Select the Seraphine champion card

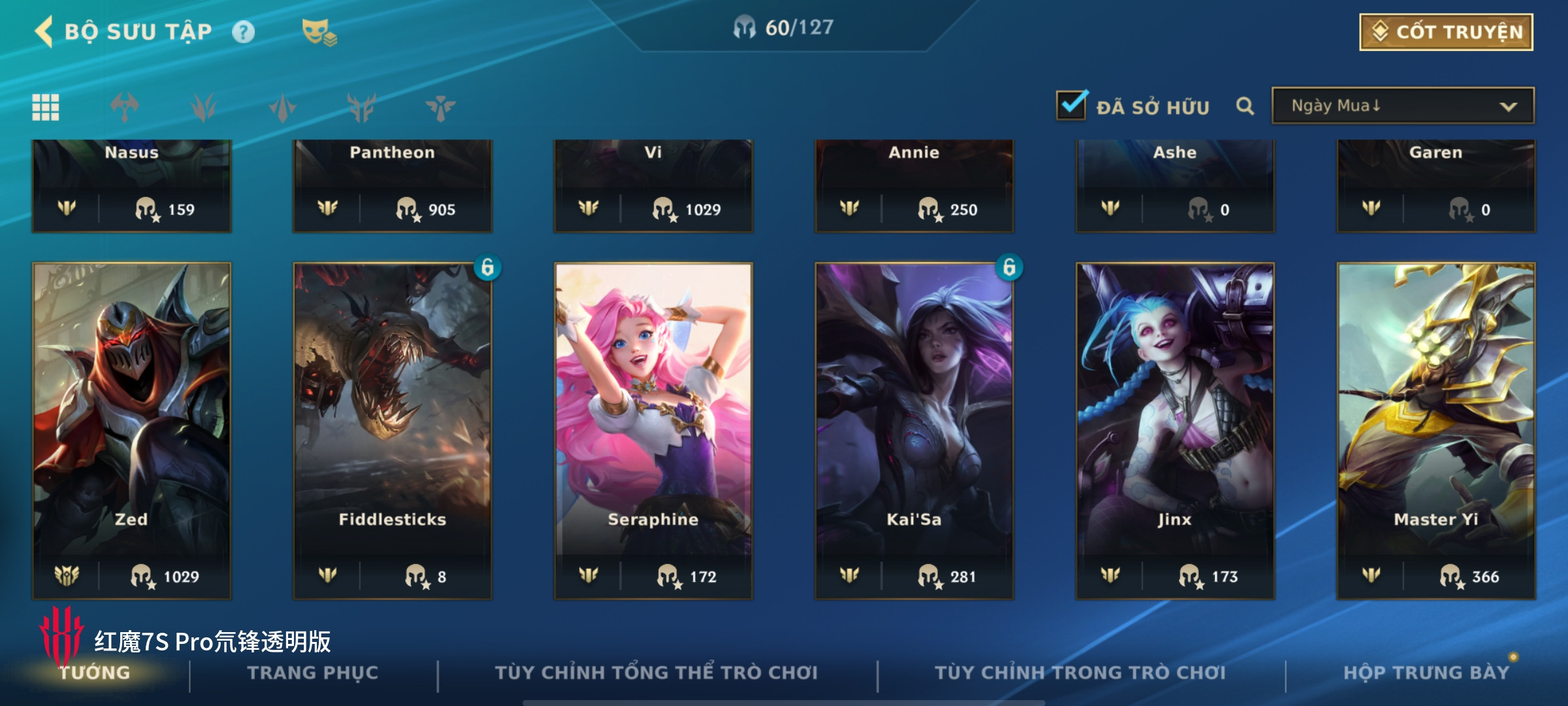[x=653, y=431]
